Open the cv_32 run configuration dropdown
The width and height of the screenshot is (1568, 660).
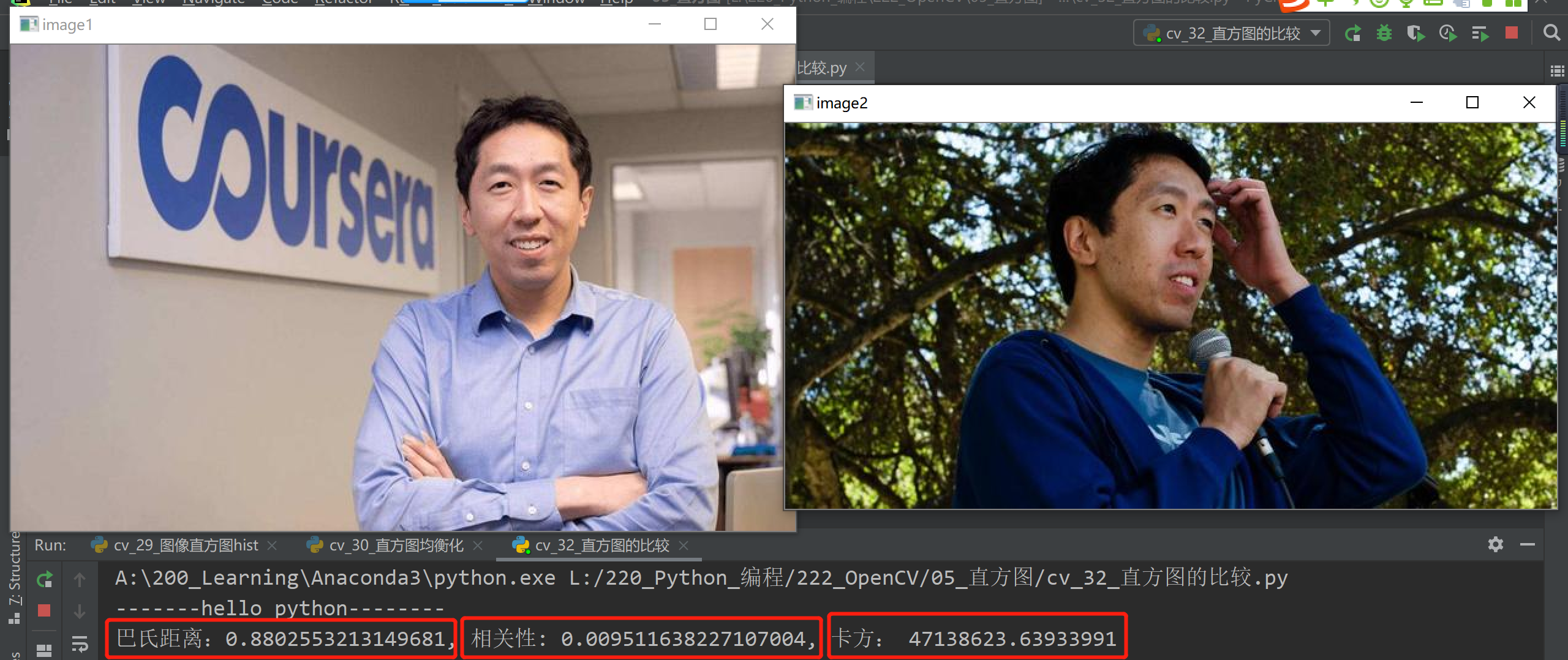click(x=1231, y=33)
